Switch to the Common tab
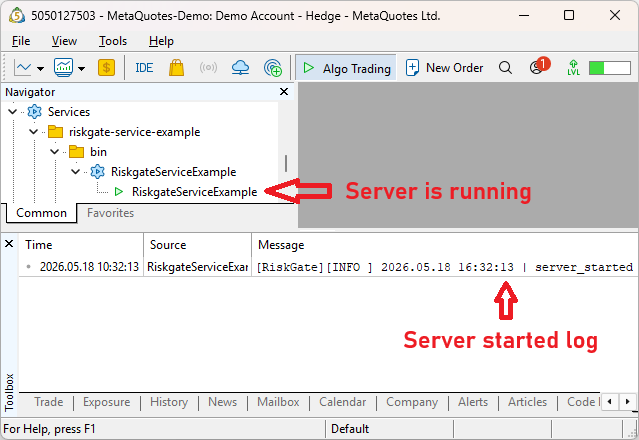Image resolution: width=639 pixels, height=440 pixels. (x=41, y=213)
